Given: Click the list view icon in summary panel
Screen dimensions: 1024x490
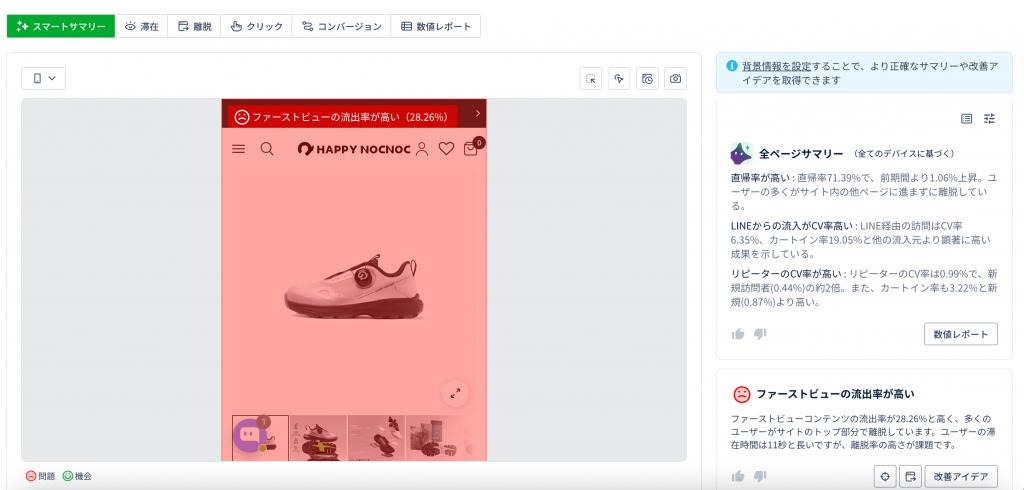Looking at the screenshot, I should click(966, 118).
